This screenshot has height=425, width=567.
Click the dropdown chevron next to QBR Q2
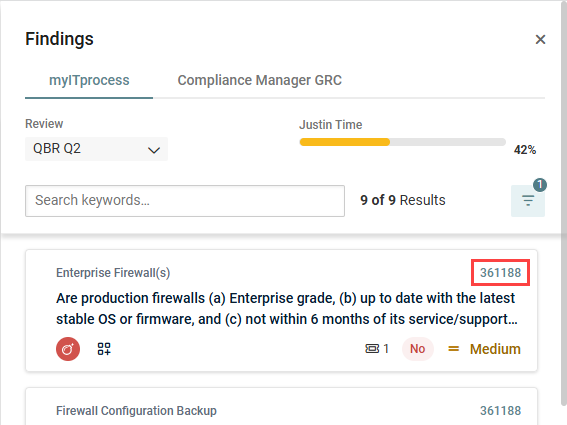click(x=154, y=150)
